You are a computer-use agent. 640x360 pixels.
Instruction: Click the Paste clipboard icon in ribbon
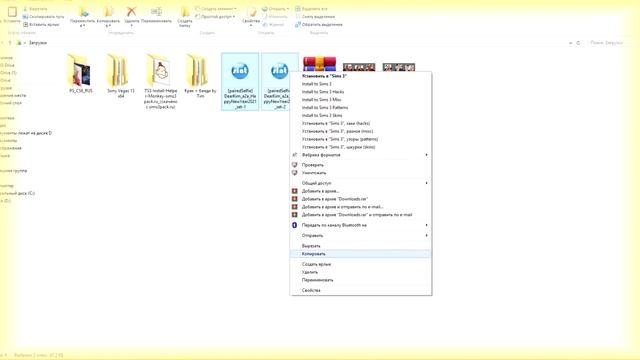pos(12,12)
